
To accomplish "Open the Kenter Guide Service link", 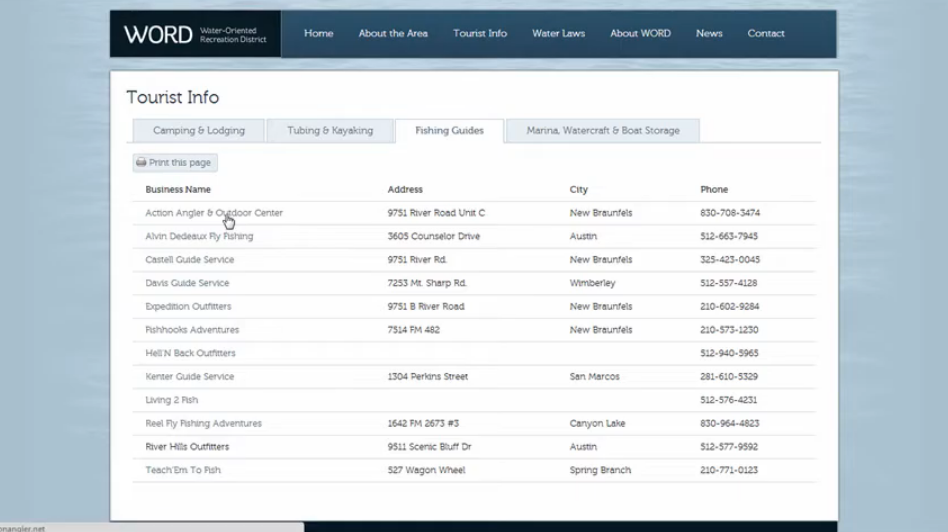I will pos(189,377).
